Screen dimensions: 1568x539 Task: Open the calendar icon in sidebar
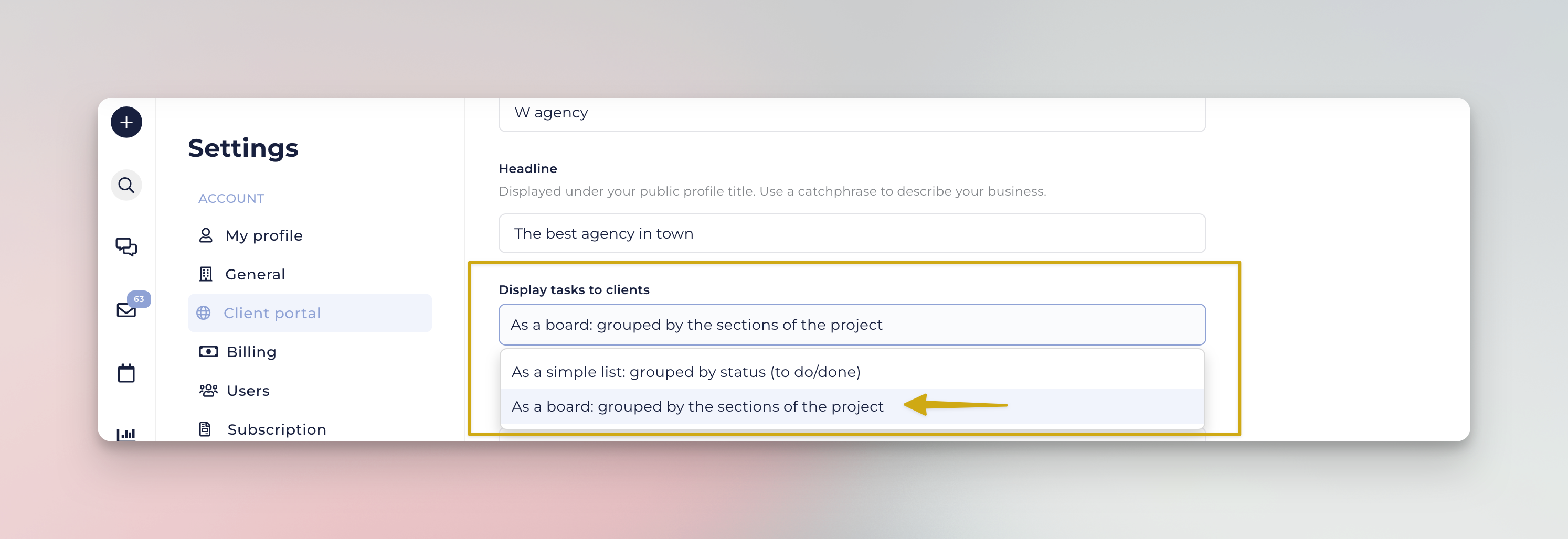coord(126,373)
